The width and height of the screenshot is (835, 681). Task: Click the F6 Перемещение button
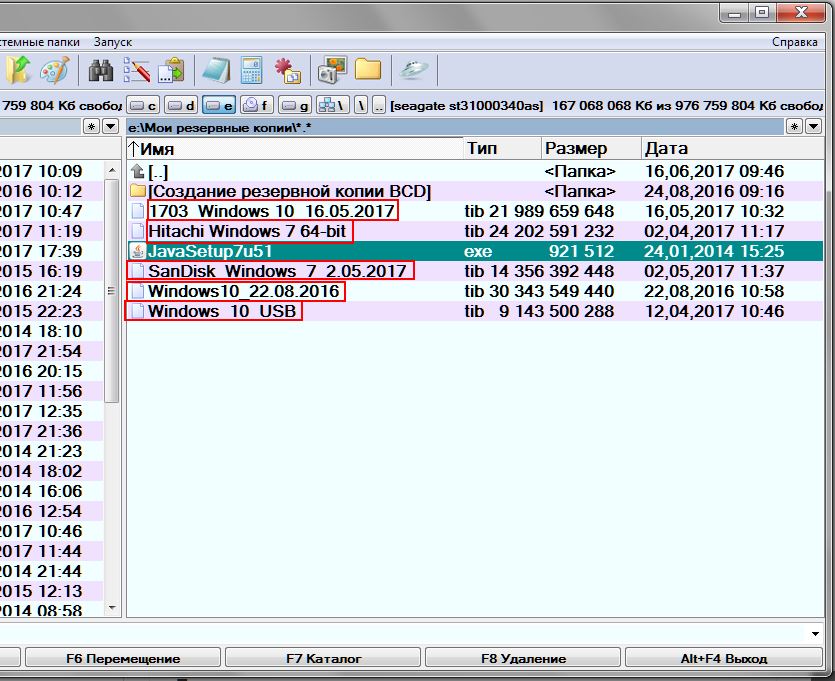(123, 659)
